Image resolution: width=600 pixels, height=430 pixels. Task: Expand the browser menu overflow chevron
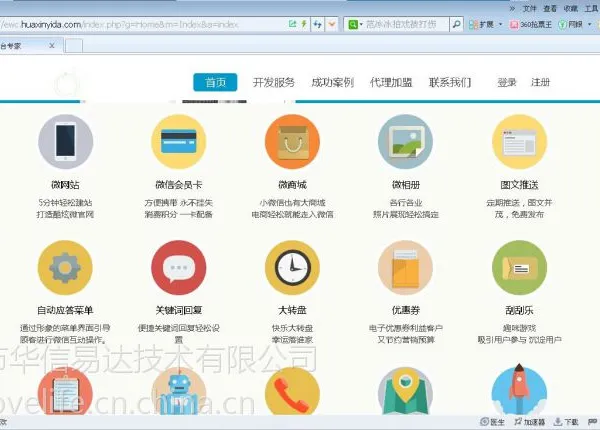pyautogui.click(x=512, y=8)
